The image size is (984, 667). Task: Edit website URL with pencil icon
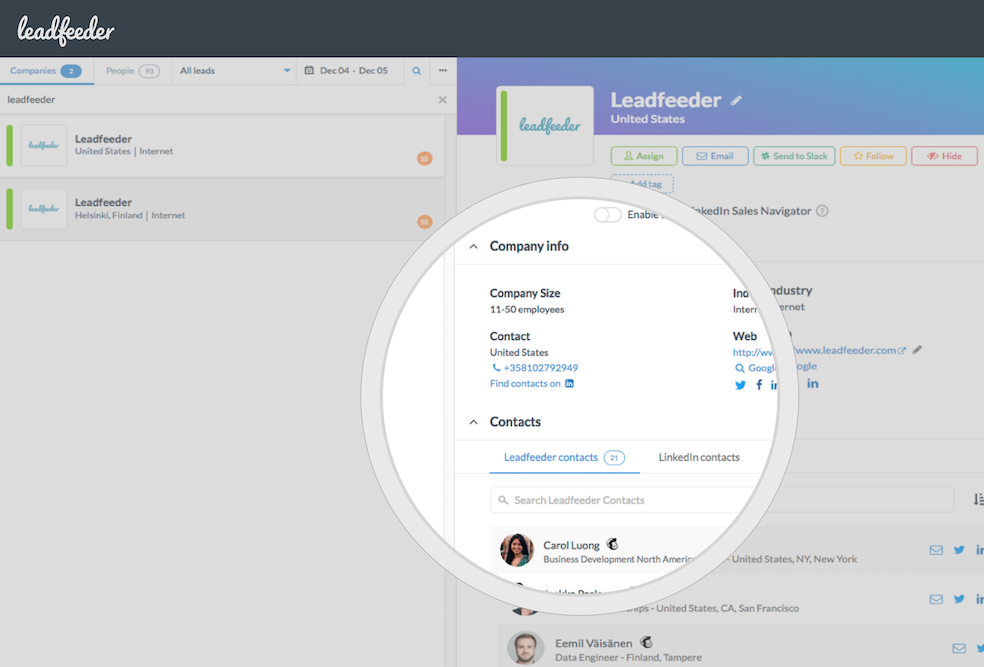tap(917, 350)
